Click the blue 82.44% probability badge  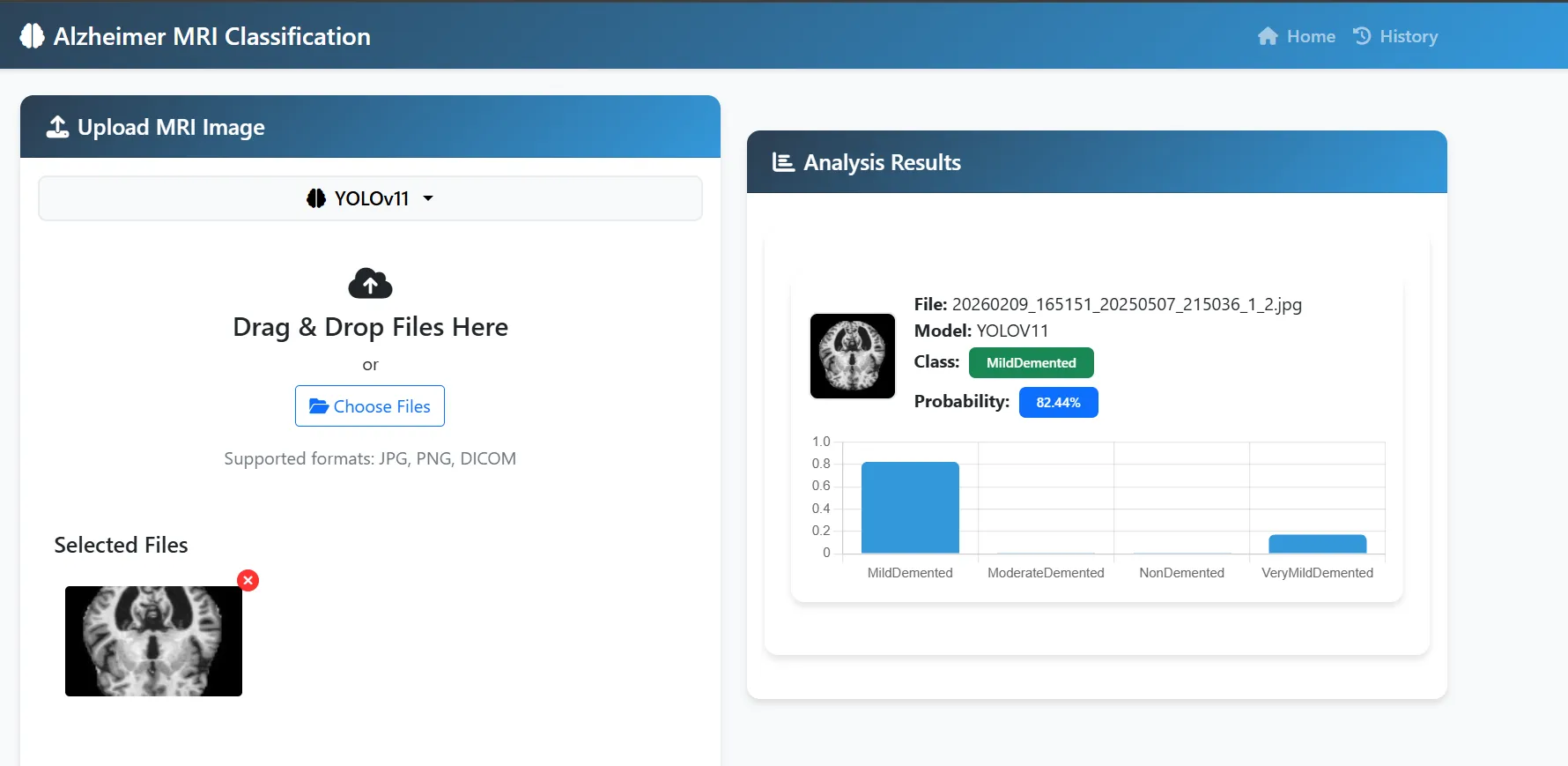coord(1058,403)
